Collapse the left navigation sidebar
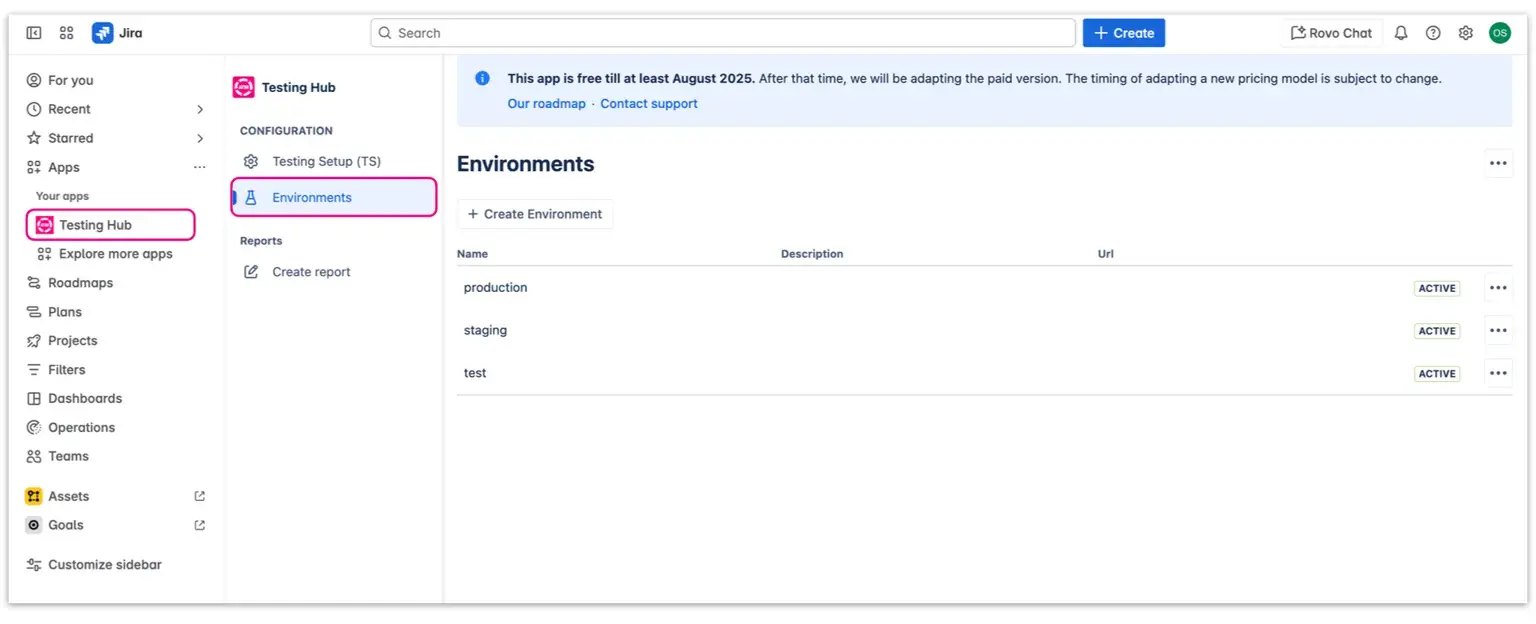Screen dimensions: 1536x624 (x=33, y=32)
